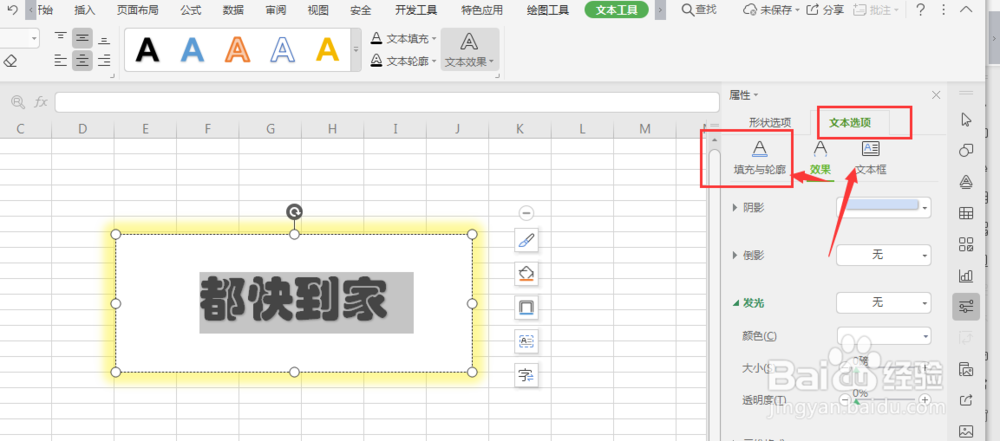Screen dimensions: 1000x441
Task: Click into the formula bar input
Action: [386, 102]
